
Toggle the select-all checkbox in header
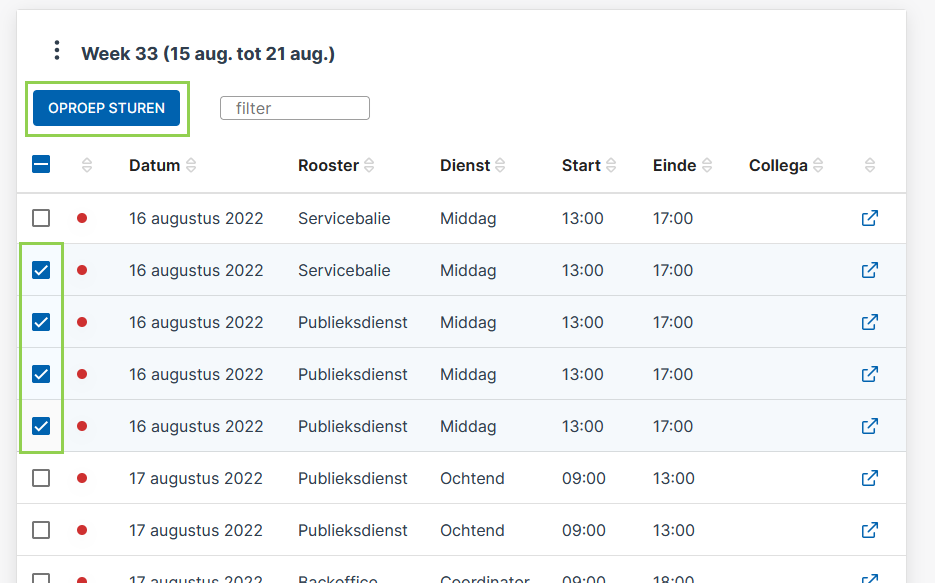click(41, 164)
